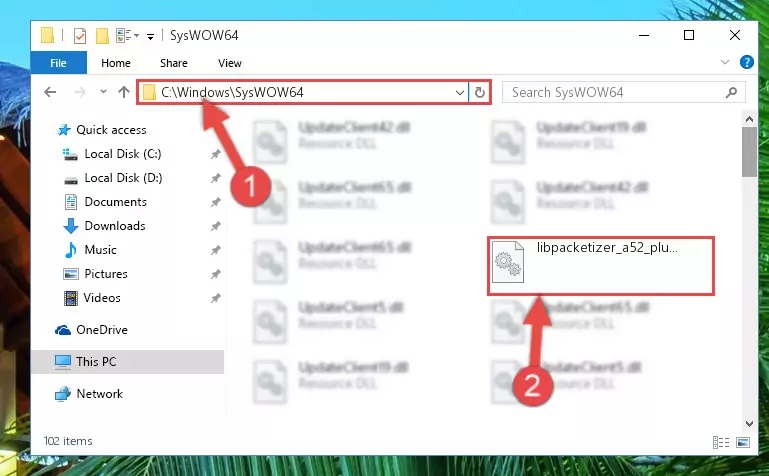Screen dimensions: 769x476
Task: Click the pin icon next to Local Disk (D:)
Action: click(x=215, y=178)
